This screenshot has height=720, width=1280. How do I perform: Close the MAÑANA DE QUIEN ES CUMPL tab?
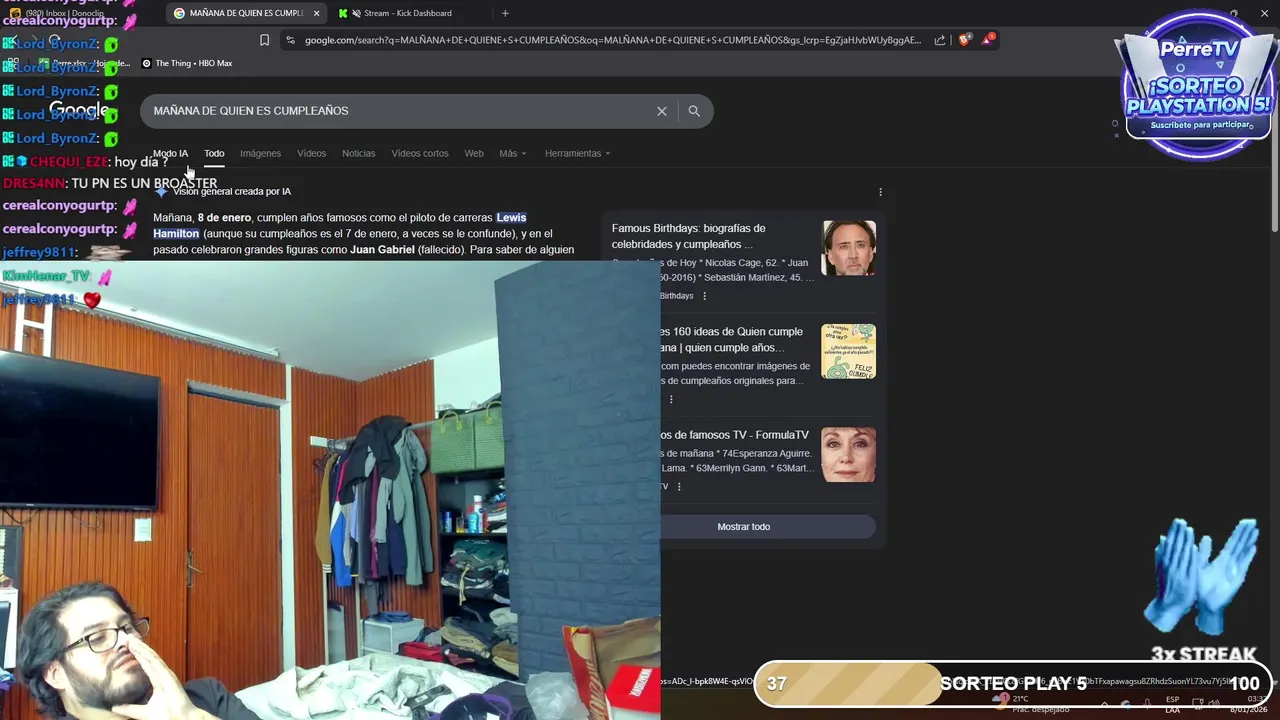pos(317,13)
